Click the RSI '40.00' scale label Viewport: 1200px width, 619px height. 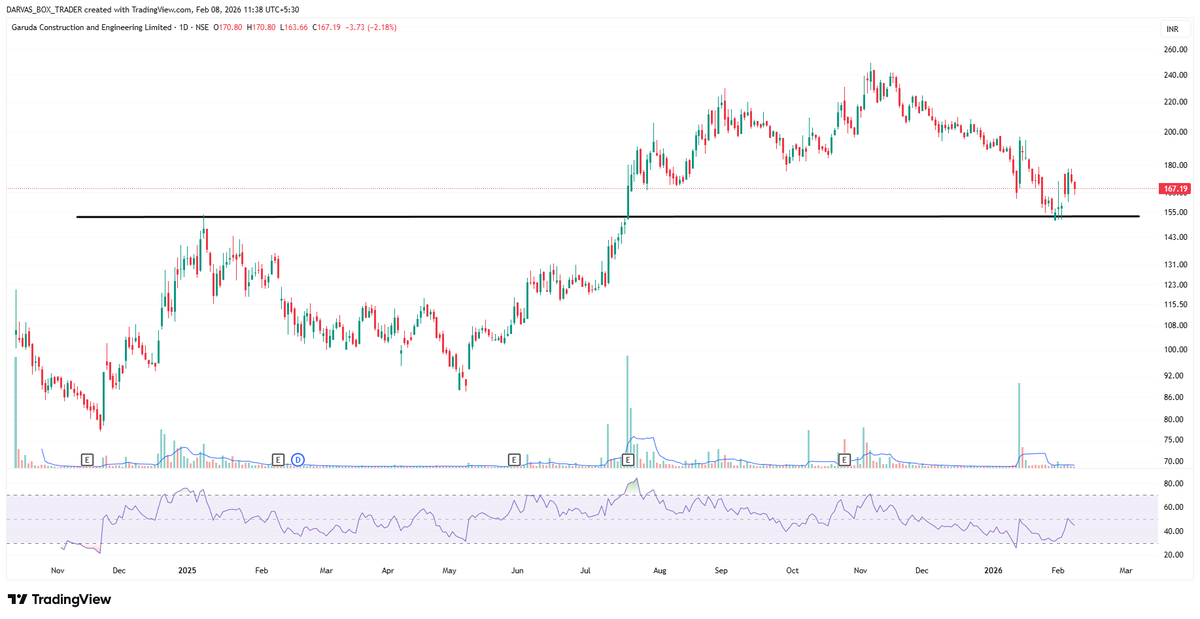point(1176,531)
